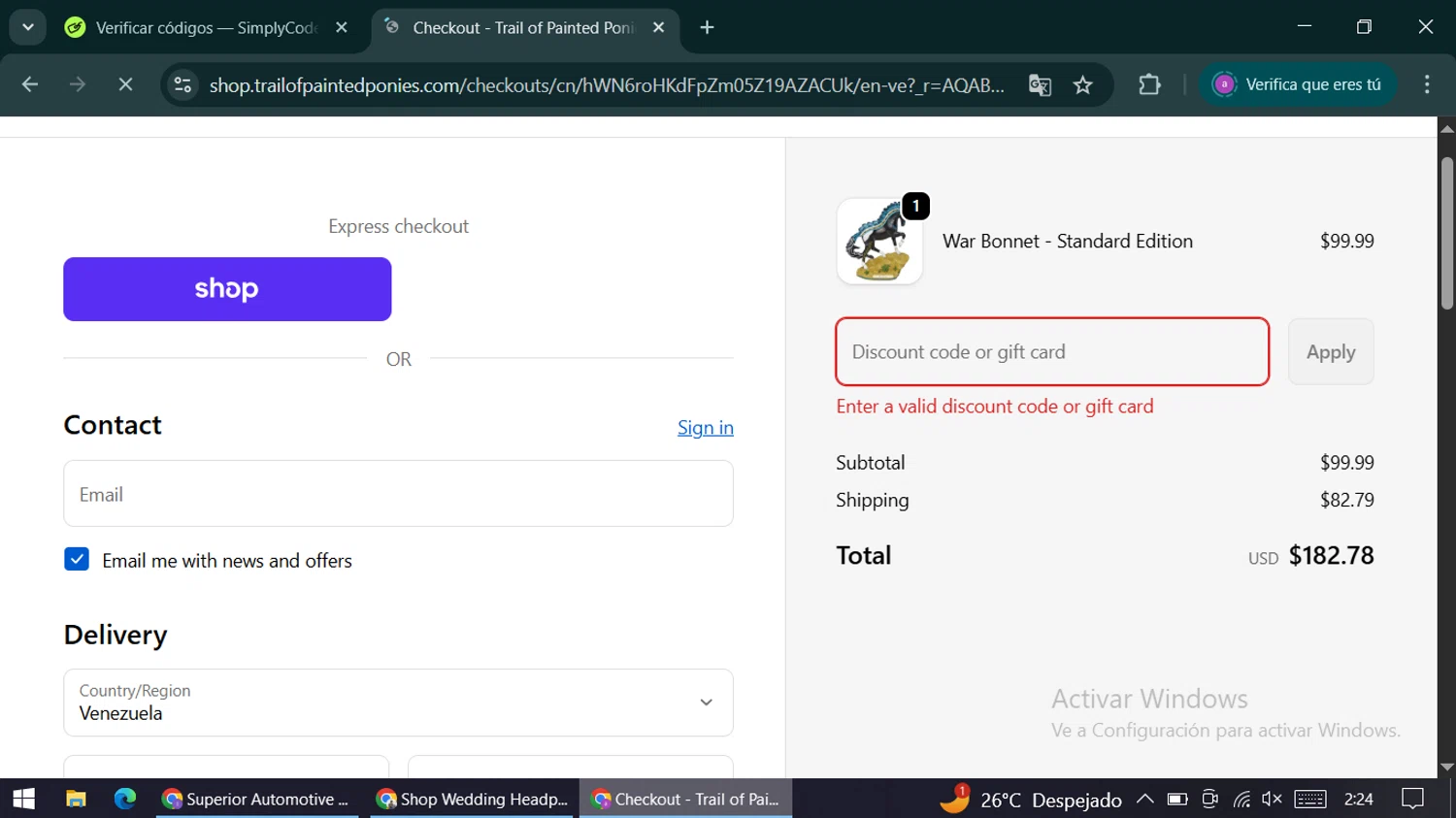Pay with the Shop express checkout button
Image resolution: width=1456 pixels, height=818 pixels.
pos(227,289)
